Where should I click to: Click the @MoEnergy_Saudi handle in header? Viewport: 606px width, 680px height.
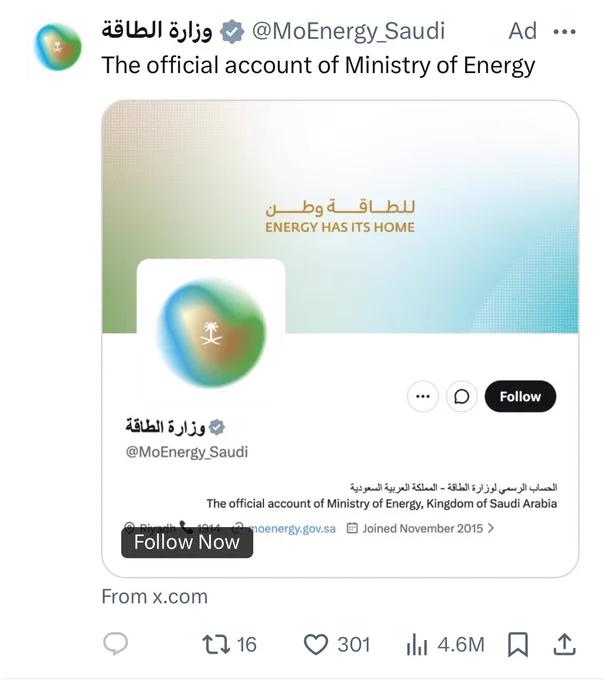[x=348, y=31]
